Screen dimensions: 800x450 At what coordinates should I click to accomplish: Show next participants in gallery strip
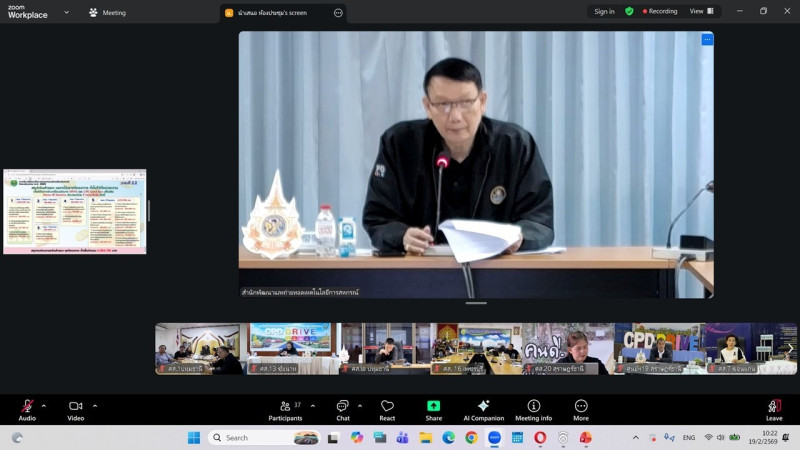(x=789, y=349)
